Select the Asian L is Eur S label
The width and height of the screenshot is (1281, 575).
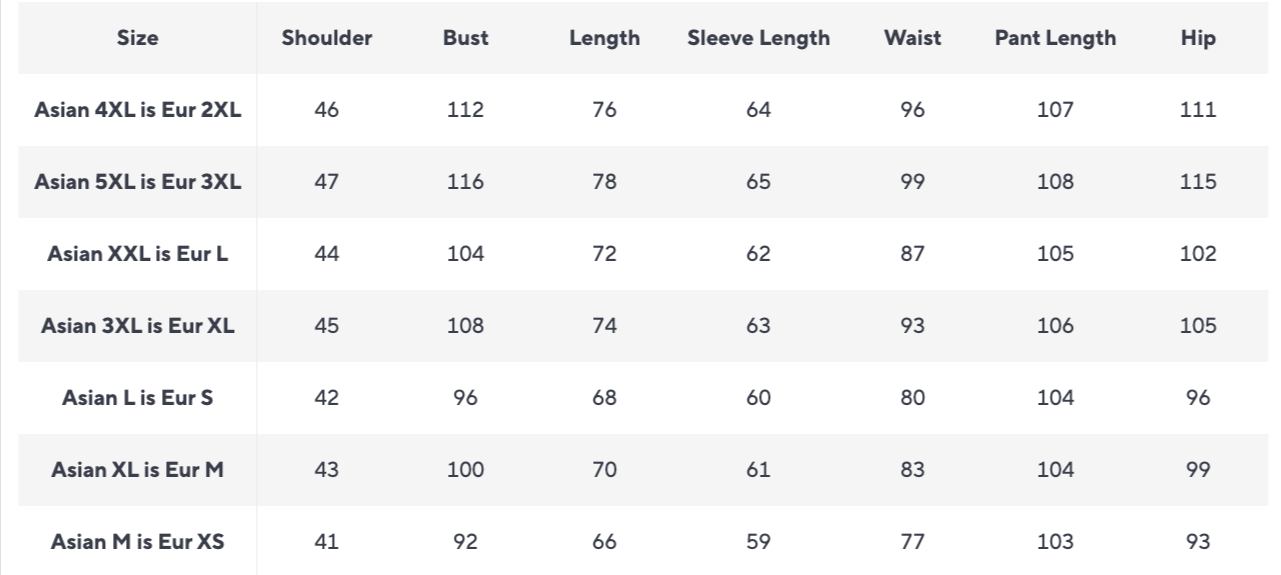point(138,398)
